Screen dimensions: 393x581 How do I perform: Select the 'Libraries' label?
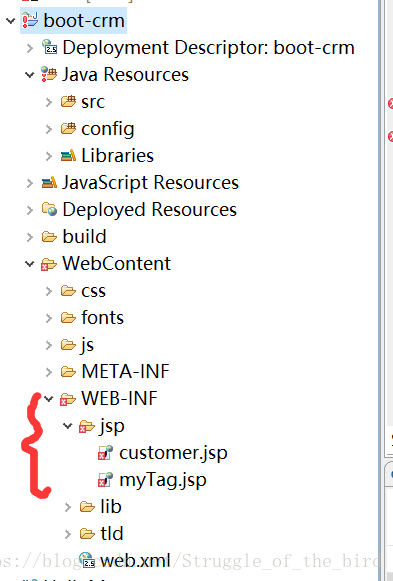[117, 156]
